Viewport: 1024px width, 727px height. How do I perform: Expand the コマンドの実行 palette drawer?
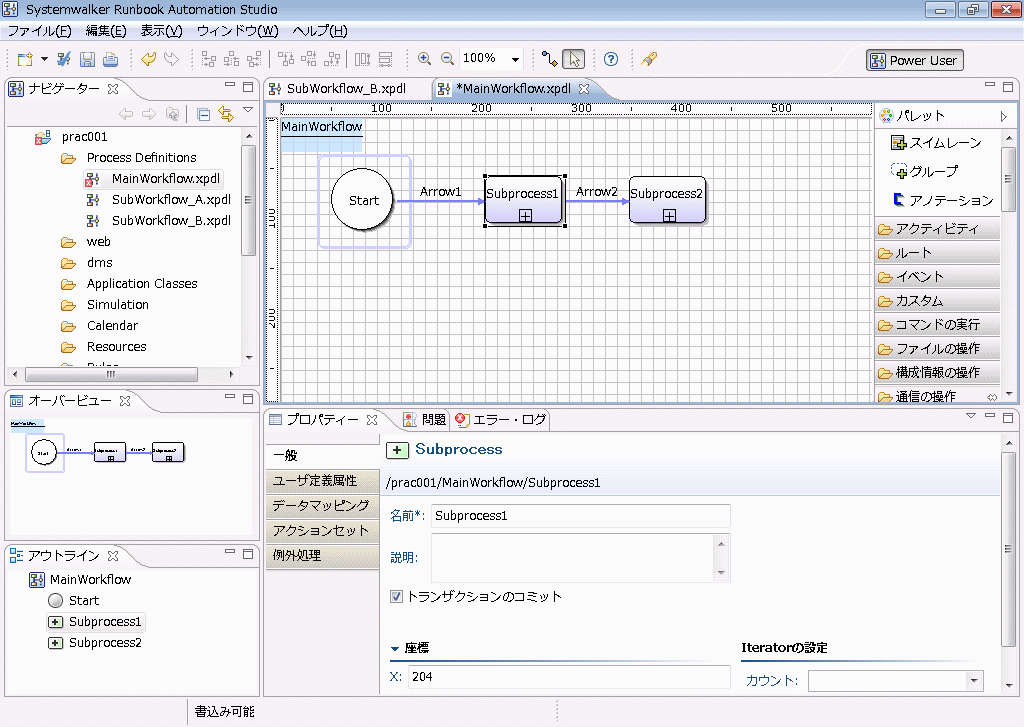click(x=937, y=325)
